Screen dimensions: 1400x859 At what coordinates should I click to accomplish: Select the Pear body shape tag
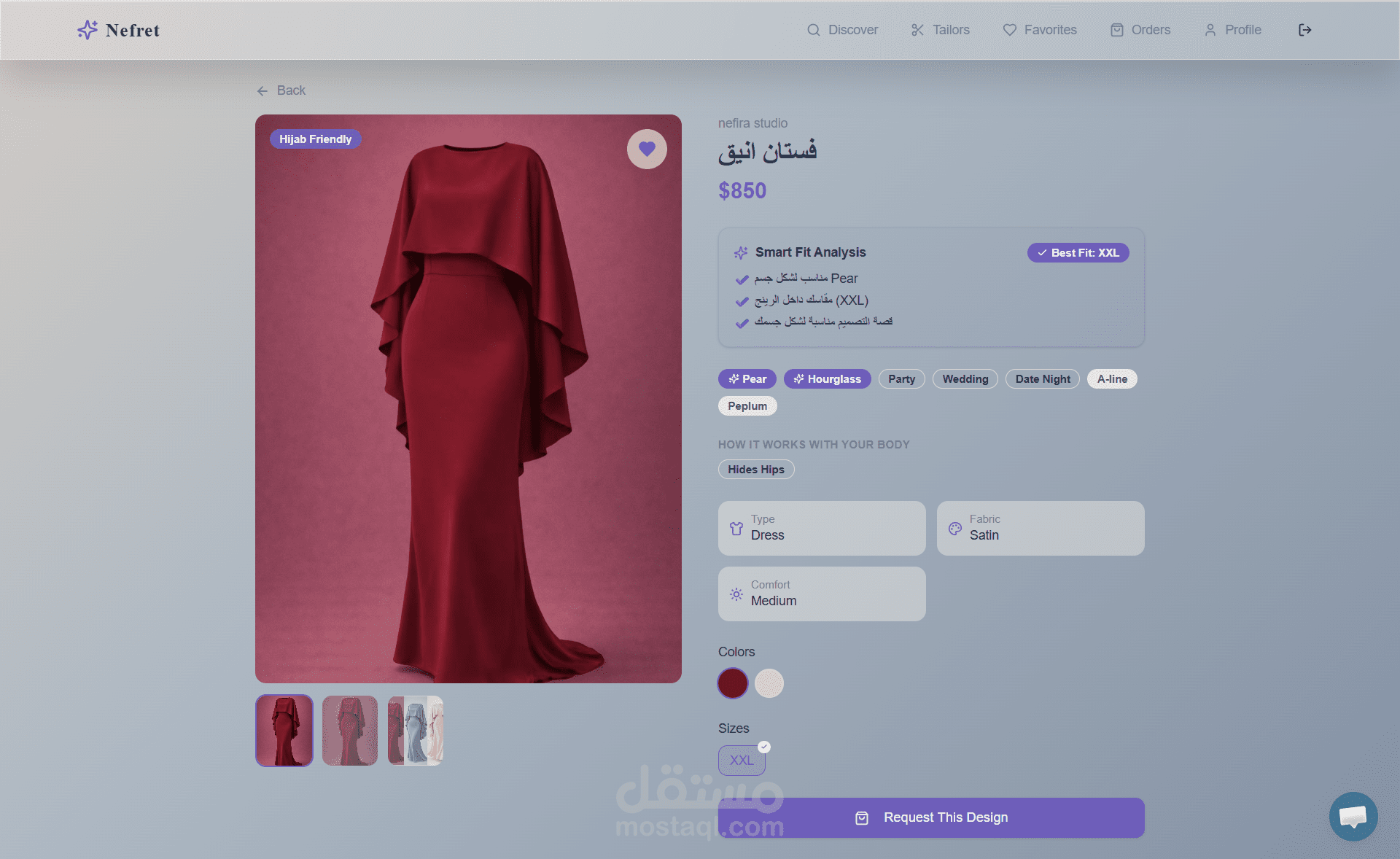coord(747,379)
